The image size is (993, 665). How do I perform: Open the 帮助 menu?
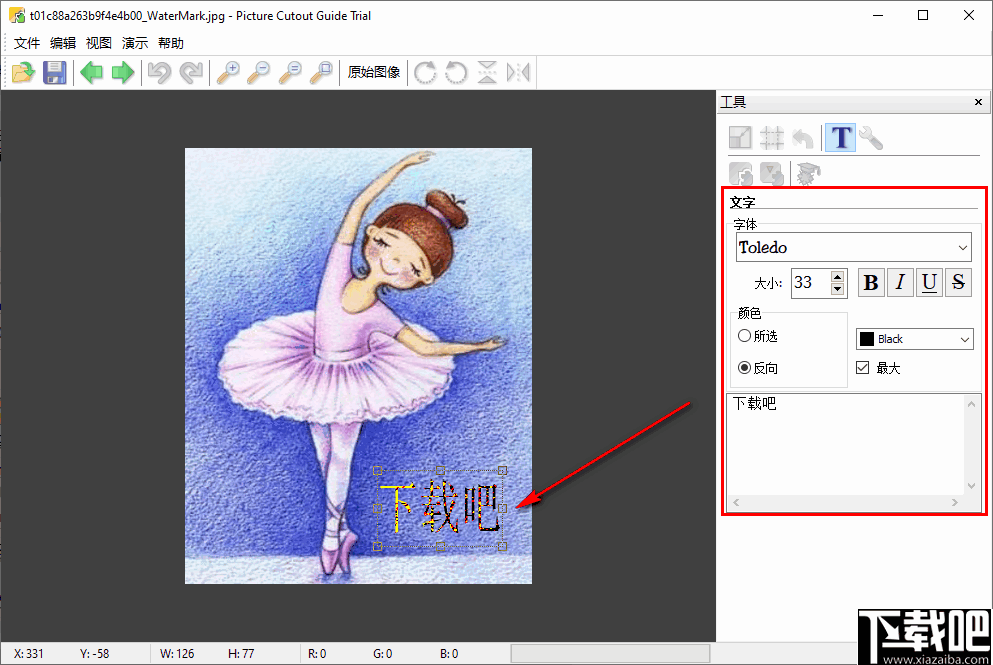click(x=171, y=43)
